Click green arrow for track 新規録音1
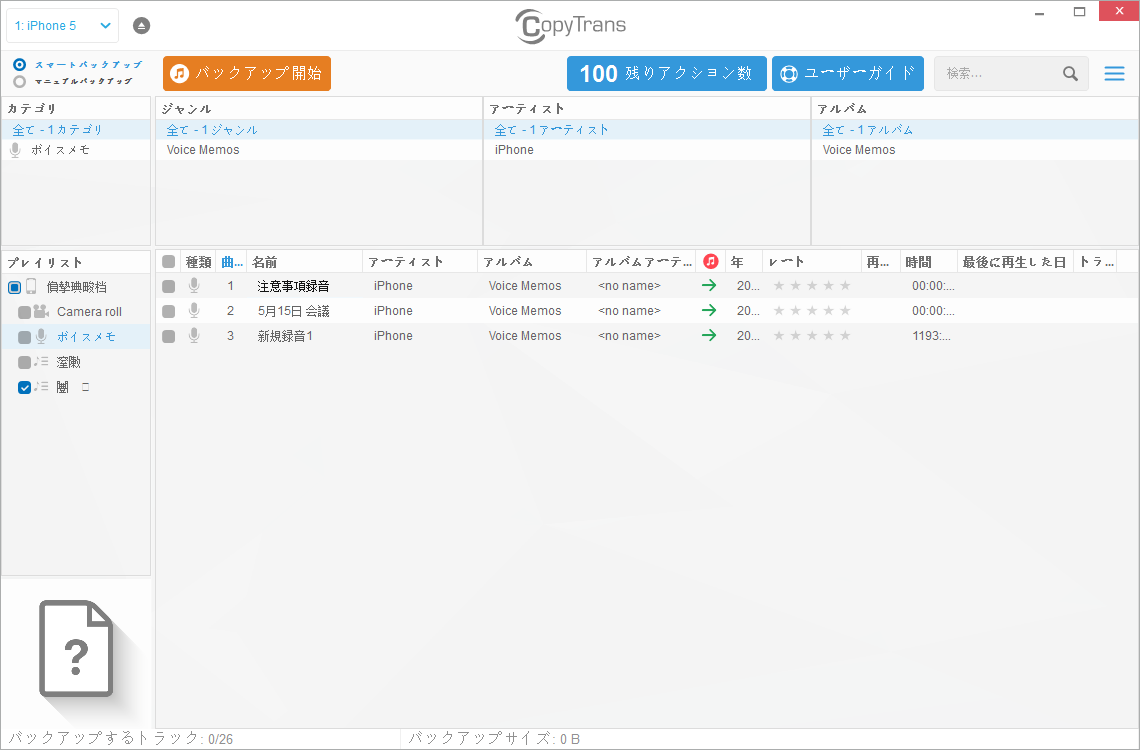The height and width of the screenshot is (750, 1140). pyautogui.click(x=709, y=335)
